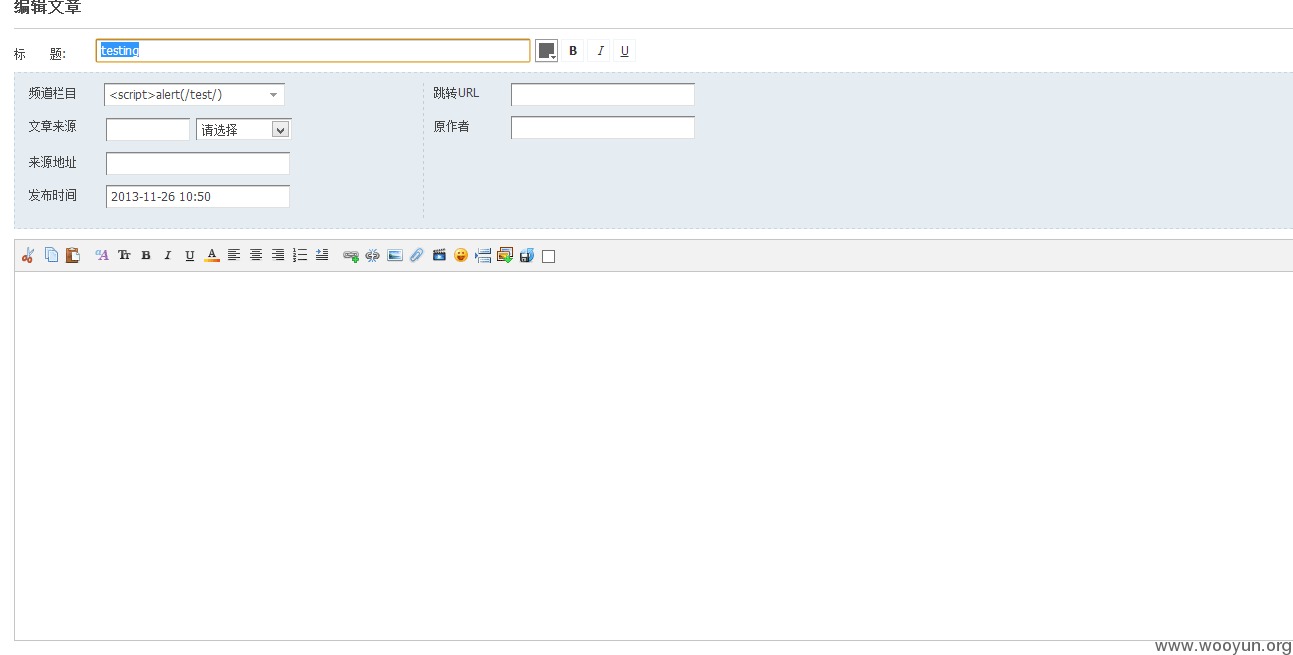This screenshot has height=655, width=1293.
Task: Align text center
Action: tap(256, 255)
